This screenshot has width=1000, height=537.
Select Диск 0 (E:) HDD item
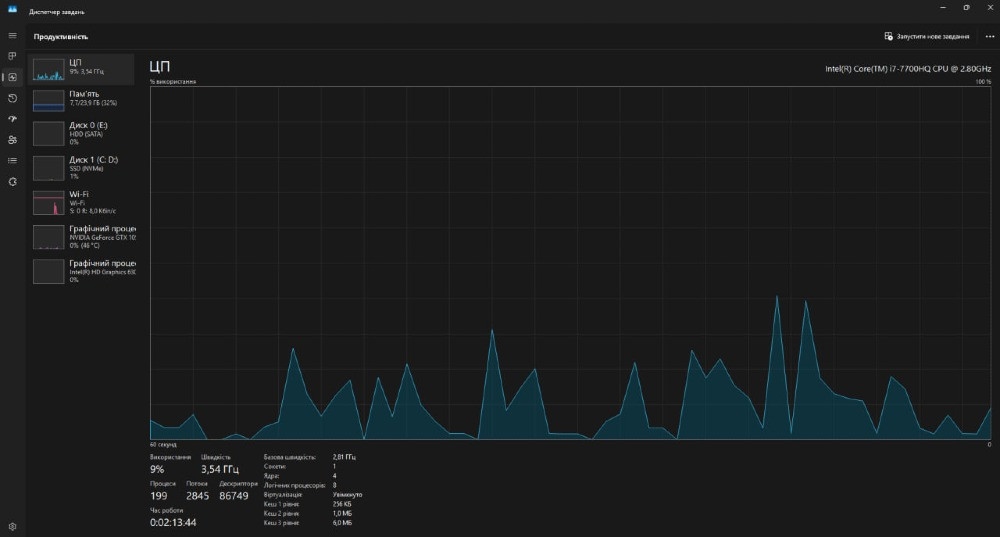click(82, 133)
